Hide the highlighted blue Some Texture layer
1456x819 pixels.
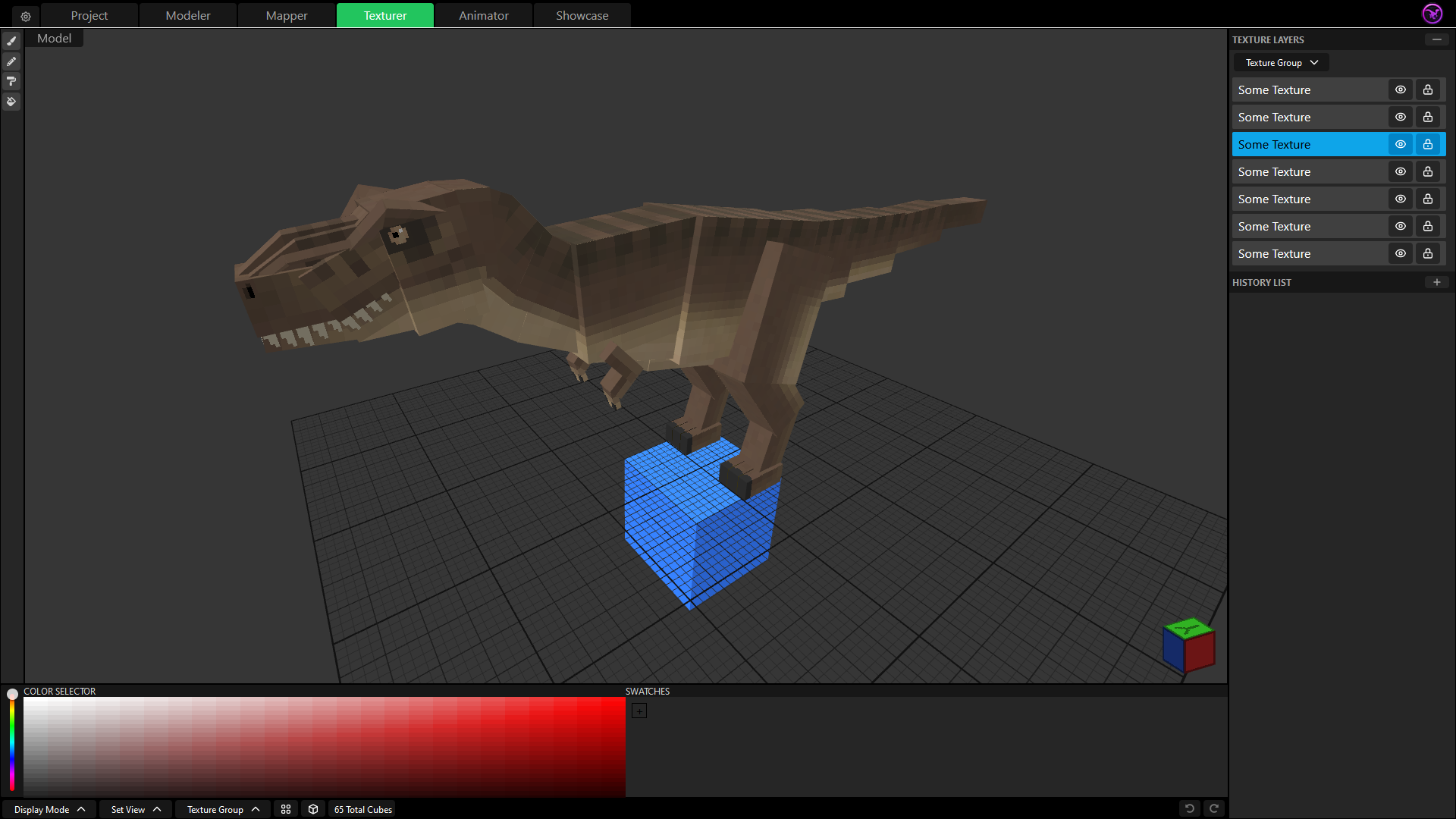pyautogui.click(x=1401, y=144)
